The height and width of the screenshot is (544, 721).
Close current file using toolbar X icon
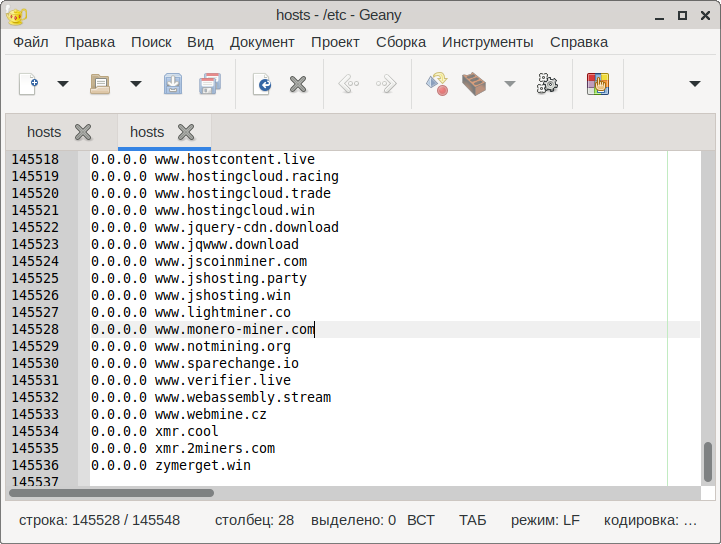tap(297, 84)
